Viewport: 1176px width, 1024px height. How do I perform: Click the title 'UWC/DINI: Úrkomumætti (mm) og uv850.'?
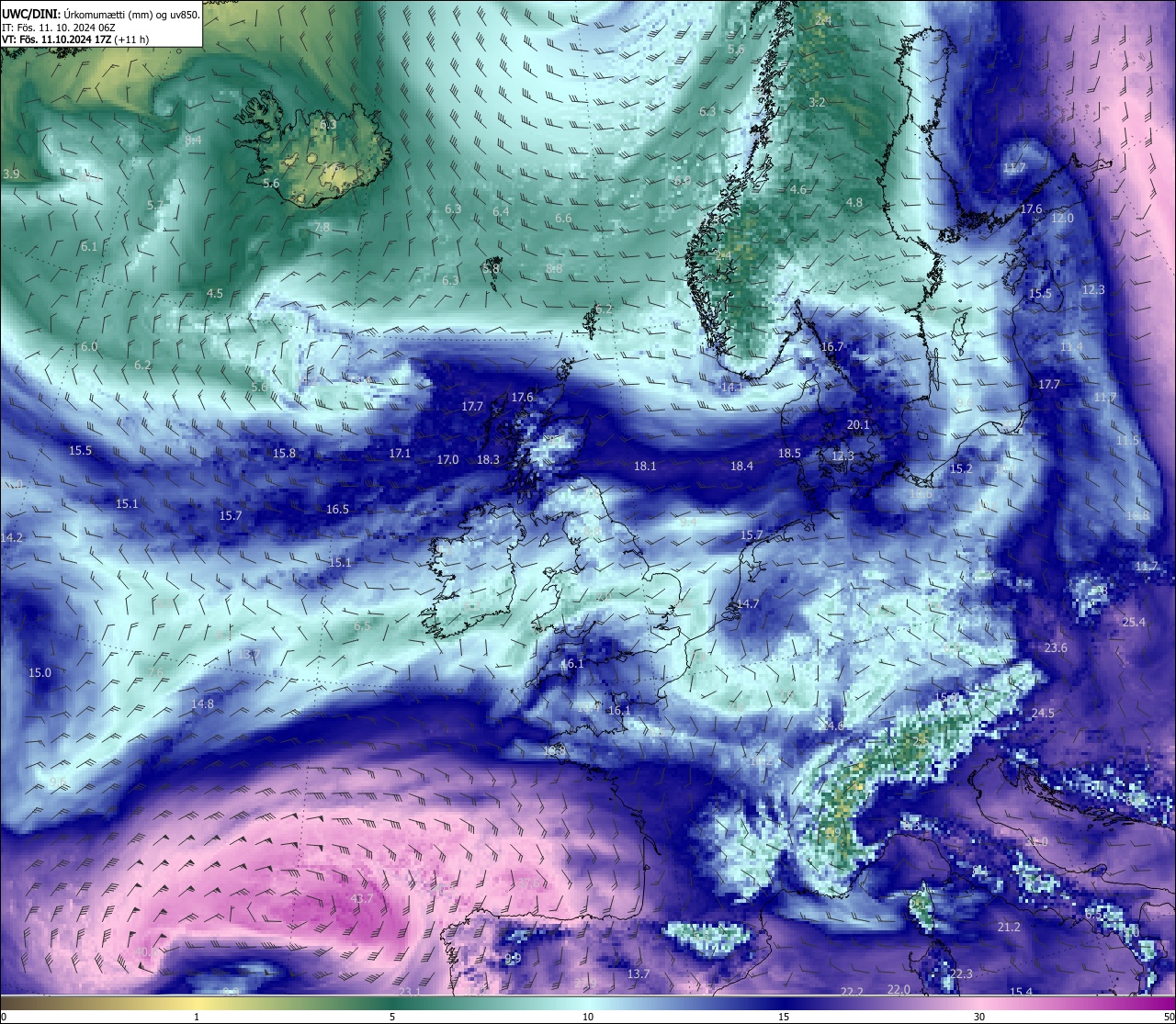101,14
